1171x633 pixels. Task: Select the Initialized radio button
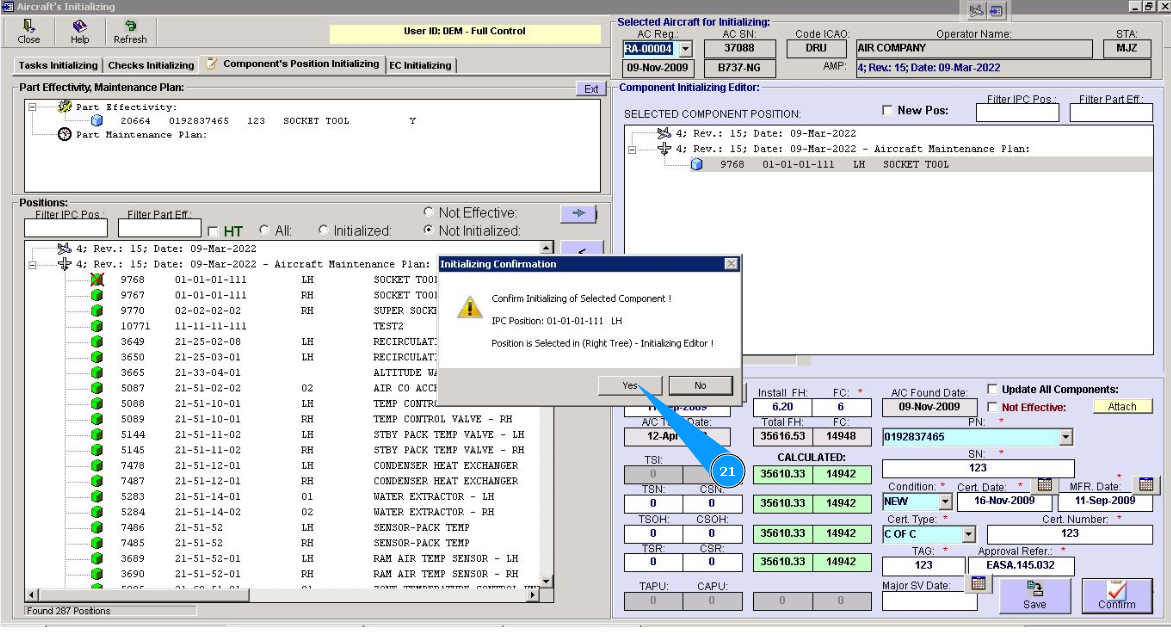point(323,230)
